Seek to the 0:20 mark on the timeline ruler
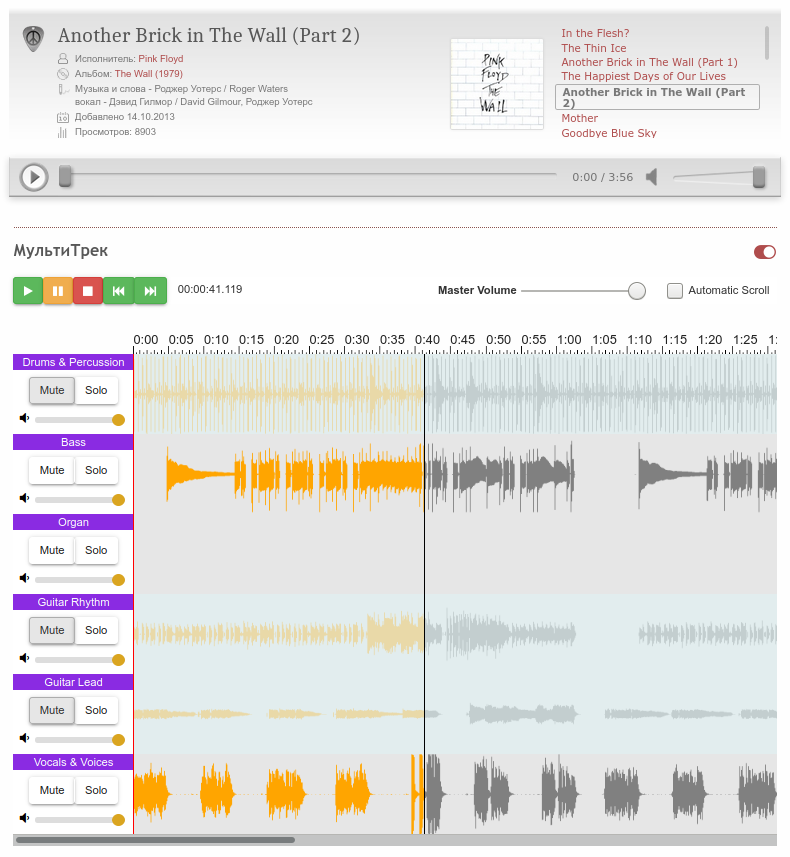790x857 pixels. click(286, 340)
